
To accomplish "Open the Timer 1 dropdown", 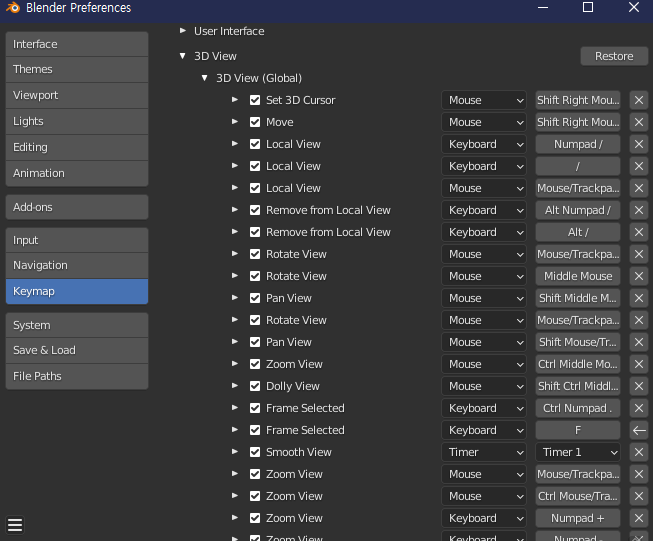I will coord(578,452).
